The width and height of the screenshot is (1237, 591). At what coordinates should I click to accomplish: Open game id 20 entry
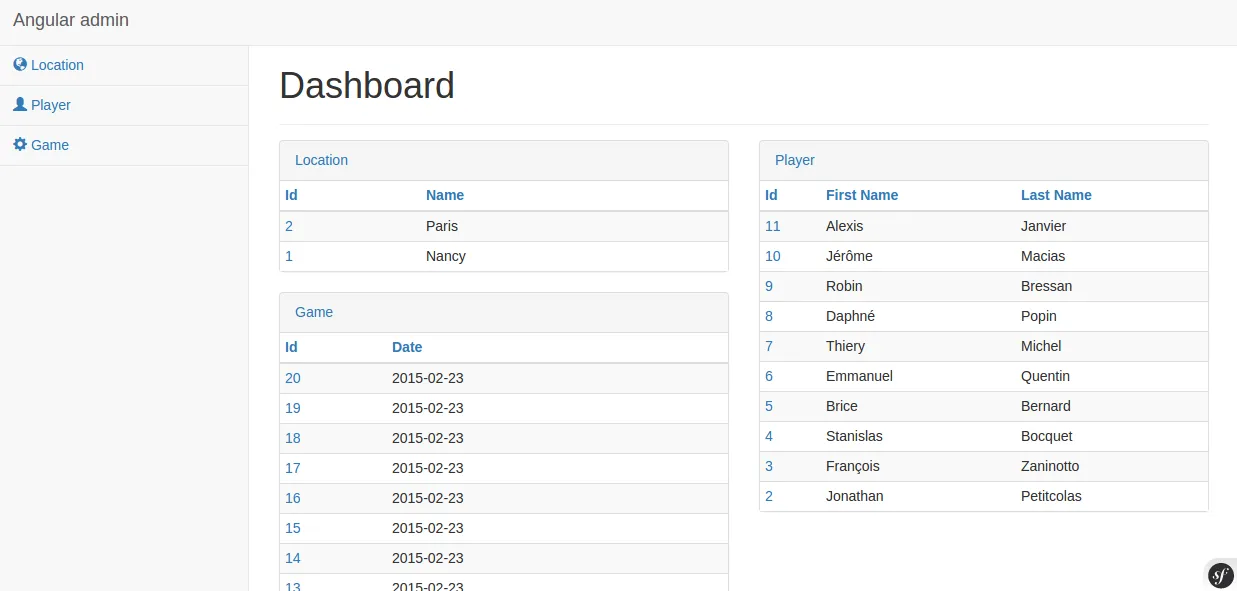[x=292, y=378]
